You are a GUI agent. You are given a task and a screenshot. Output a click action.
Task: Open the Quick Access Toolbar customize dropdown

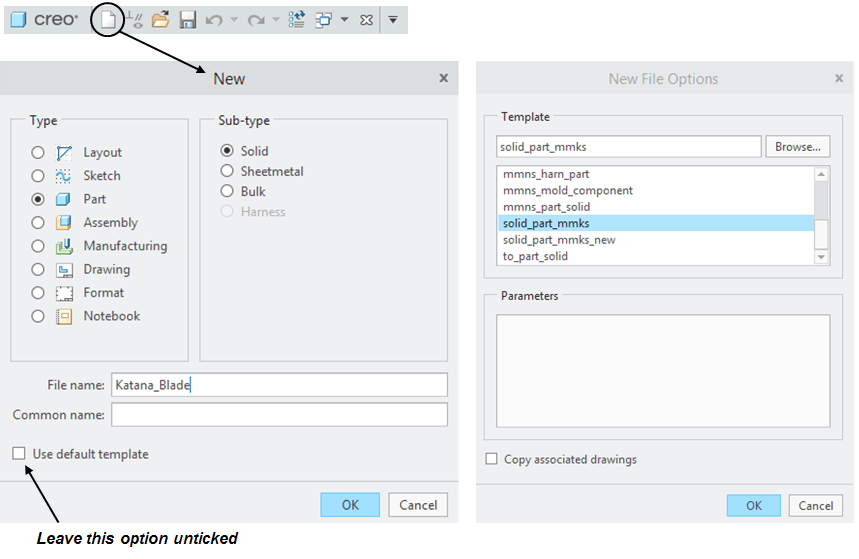[393, 19]
